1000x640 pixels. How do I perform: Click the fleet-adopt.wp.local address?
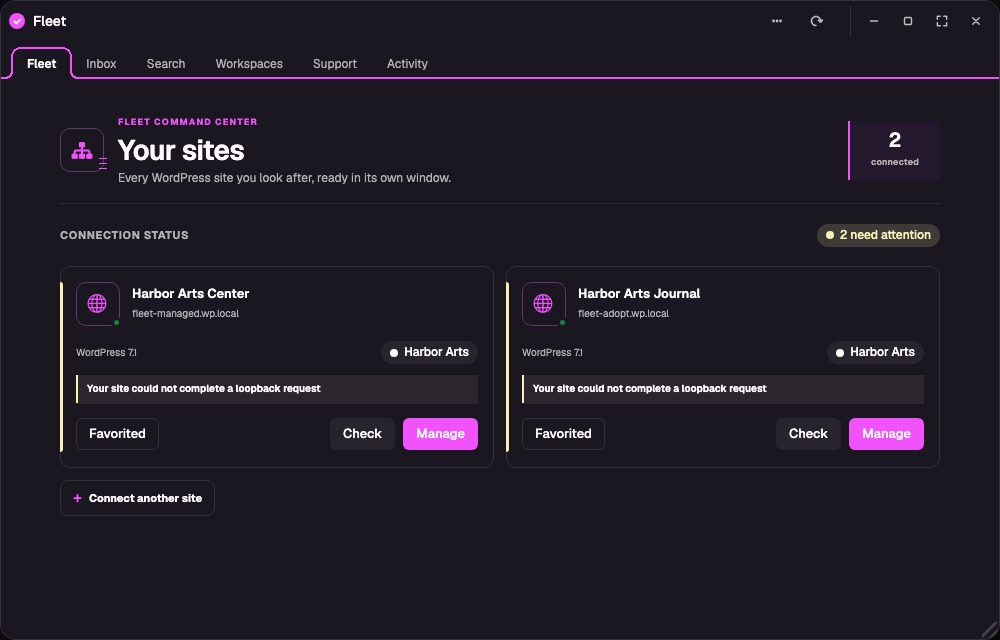coord(623,314)
